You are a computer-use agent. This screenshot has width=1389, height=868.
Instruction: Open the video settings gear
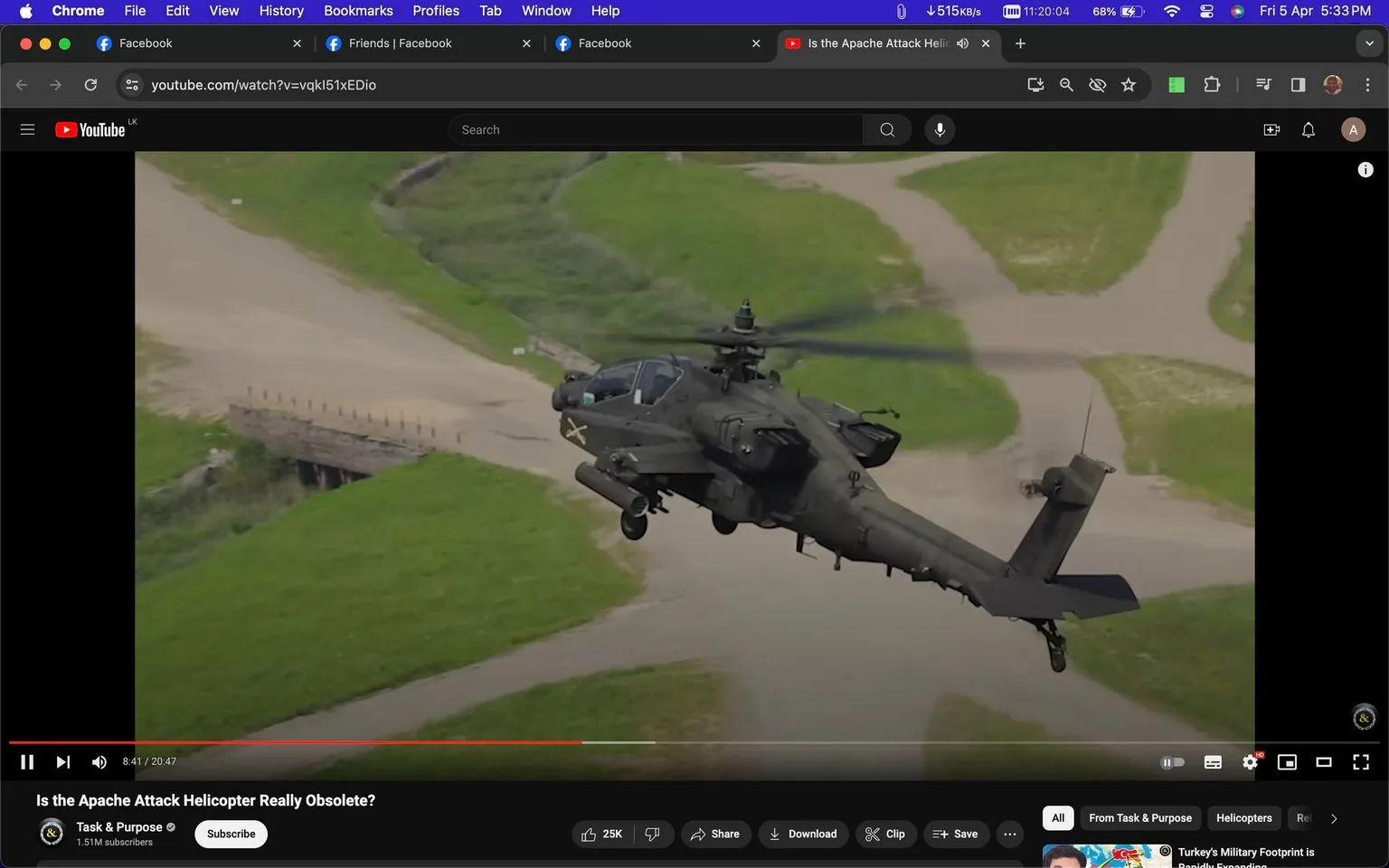1250,761
